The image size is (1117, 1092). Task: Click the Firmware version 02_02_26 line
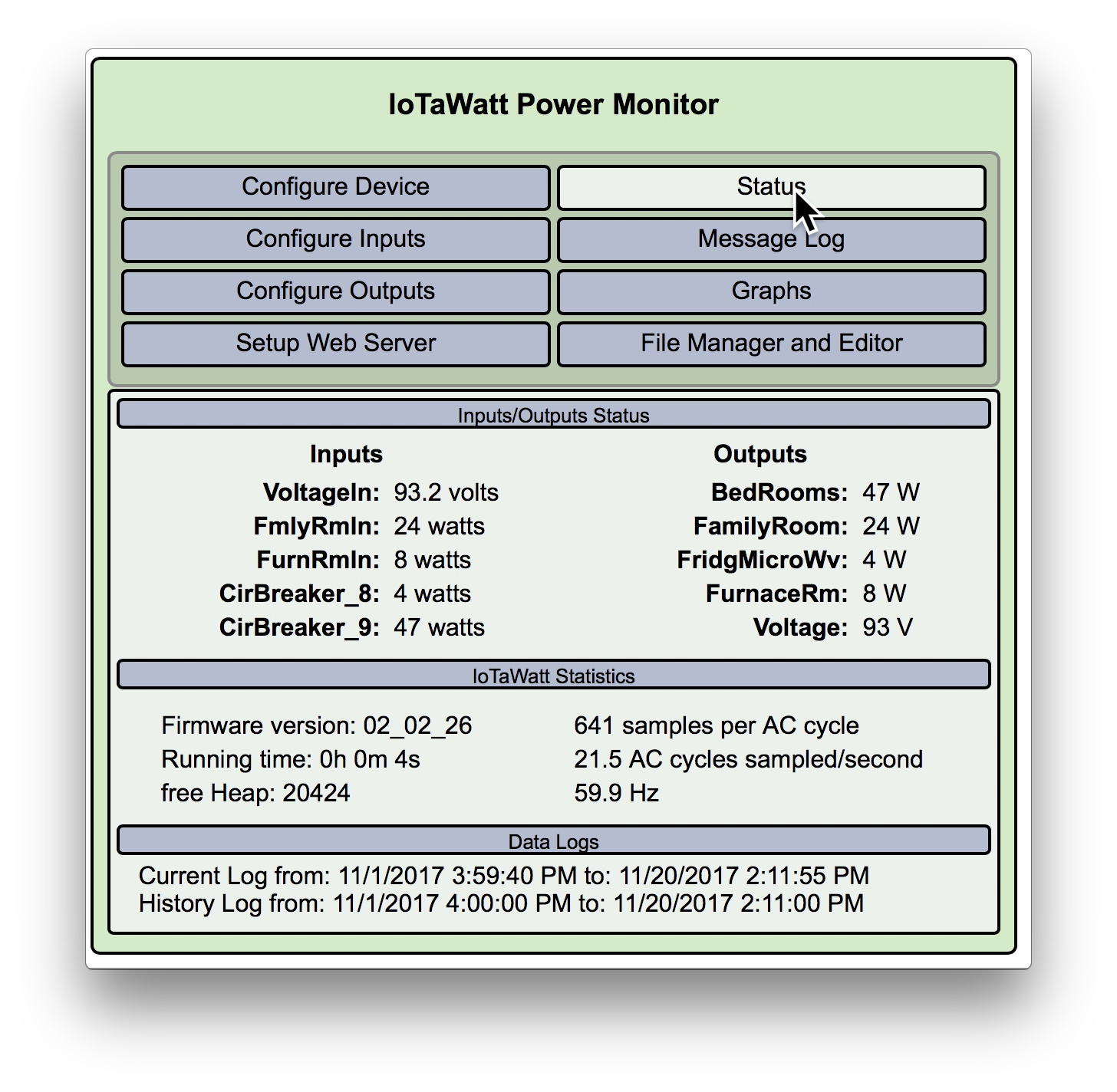point(317,725)
